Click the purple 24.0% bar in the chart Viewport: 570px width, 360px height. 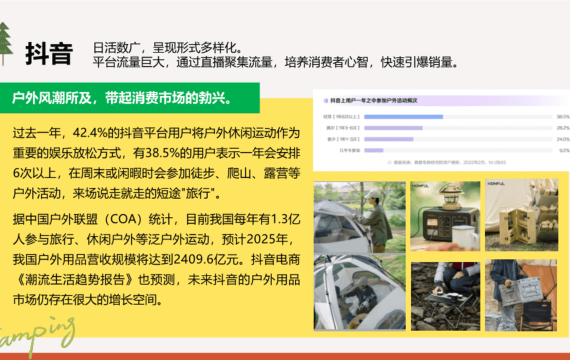pos(389,139)
